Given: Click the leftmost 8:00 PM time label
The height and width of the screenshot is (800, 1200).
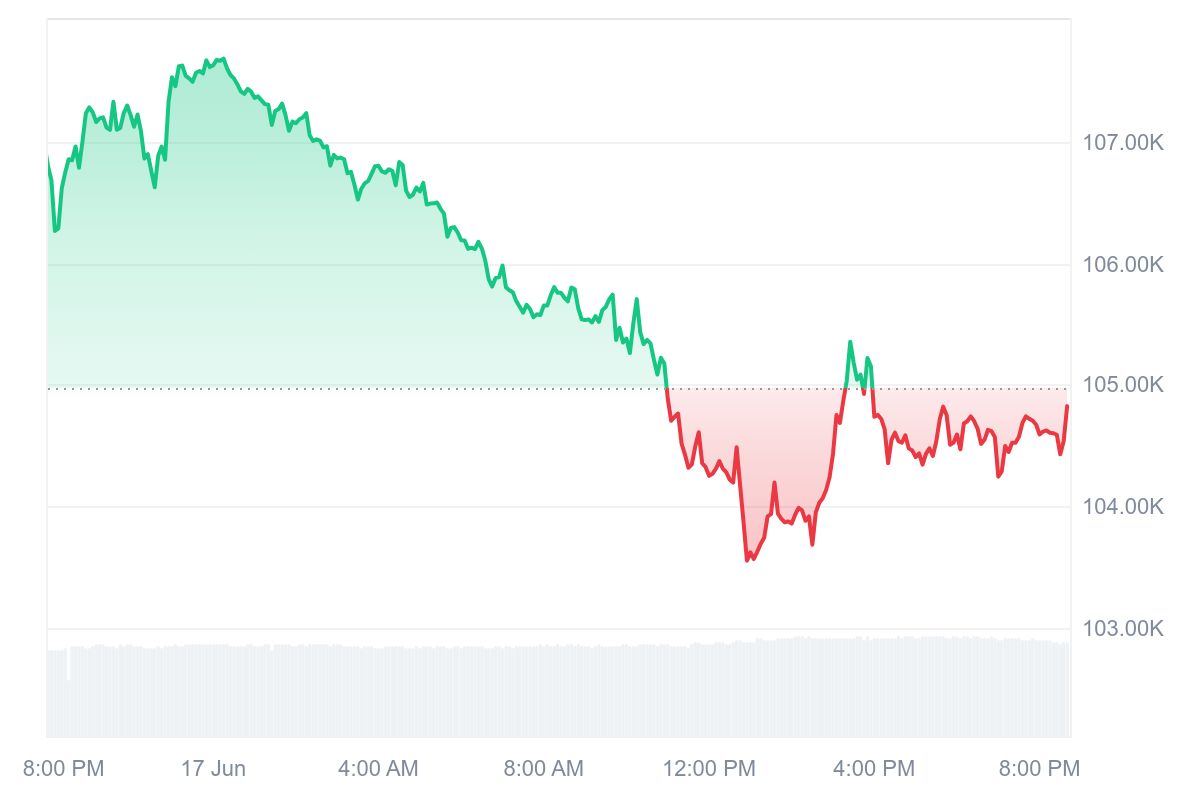Looking at the screenshot, I should click(x=63, y=768).
